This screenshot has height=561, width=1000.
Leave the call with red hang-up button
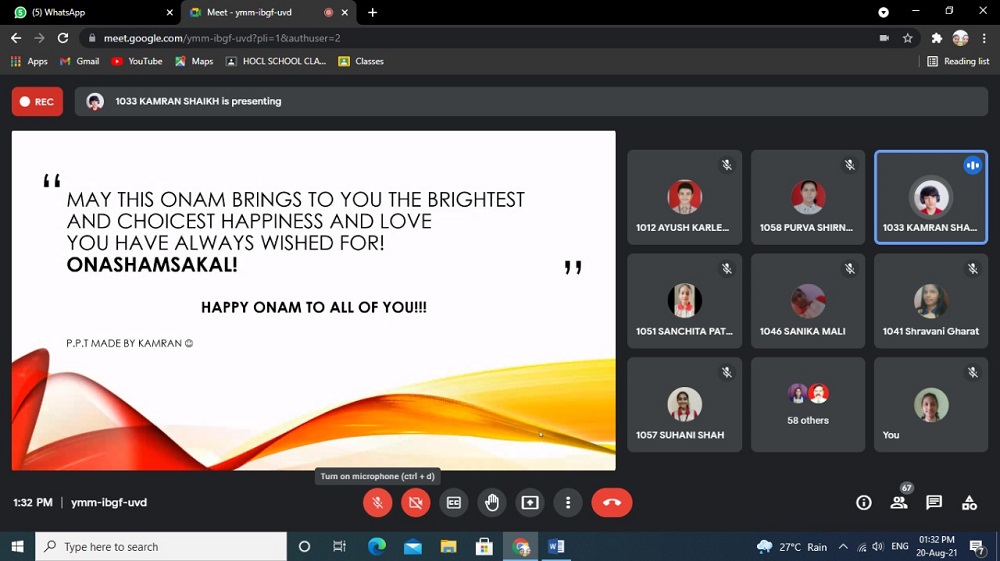point(611,502)
